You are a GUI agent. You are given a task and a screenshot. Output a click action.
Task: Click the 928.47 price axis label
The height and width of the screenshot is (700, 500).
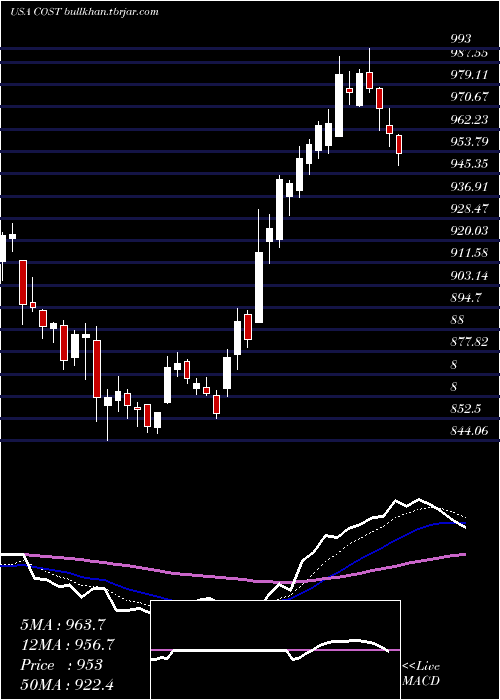click(469, 209)
